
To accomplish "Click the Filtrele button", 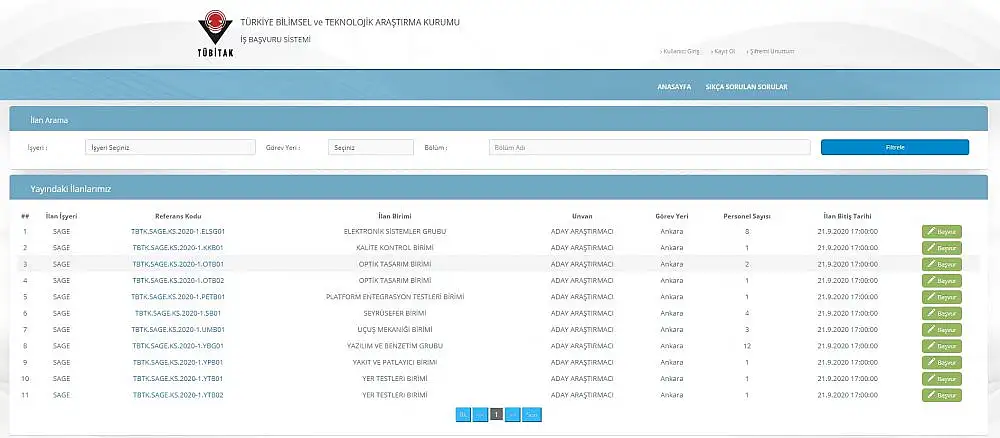I will [895, 147].
